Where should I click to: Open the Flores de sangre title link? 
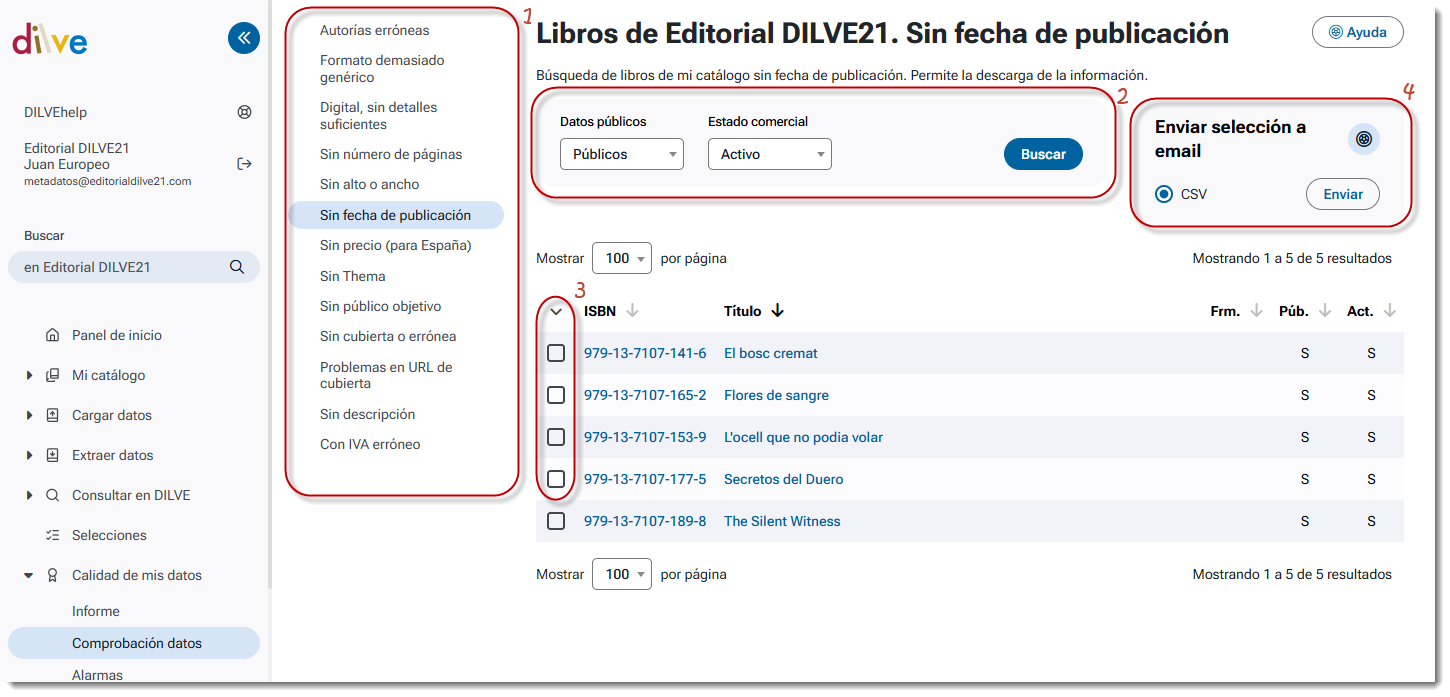coord(776,395)
